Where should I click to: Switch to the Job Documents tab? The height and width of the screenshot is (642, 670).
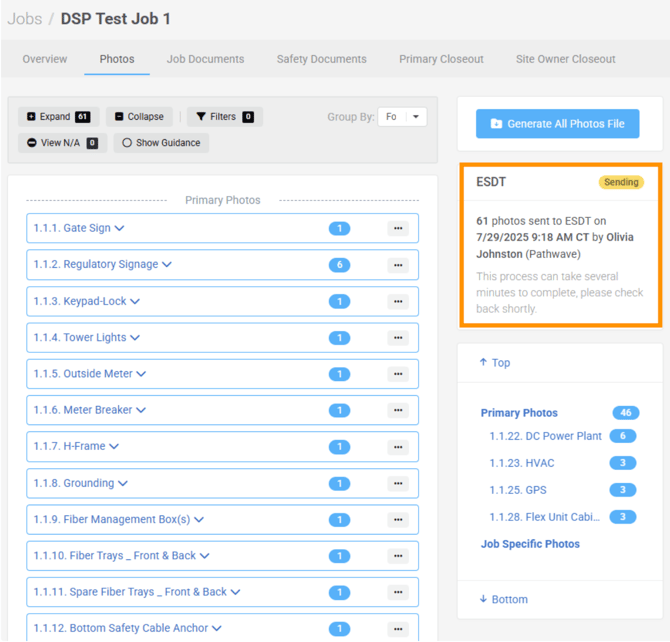click(205, 59)
